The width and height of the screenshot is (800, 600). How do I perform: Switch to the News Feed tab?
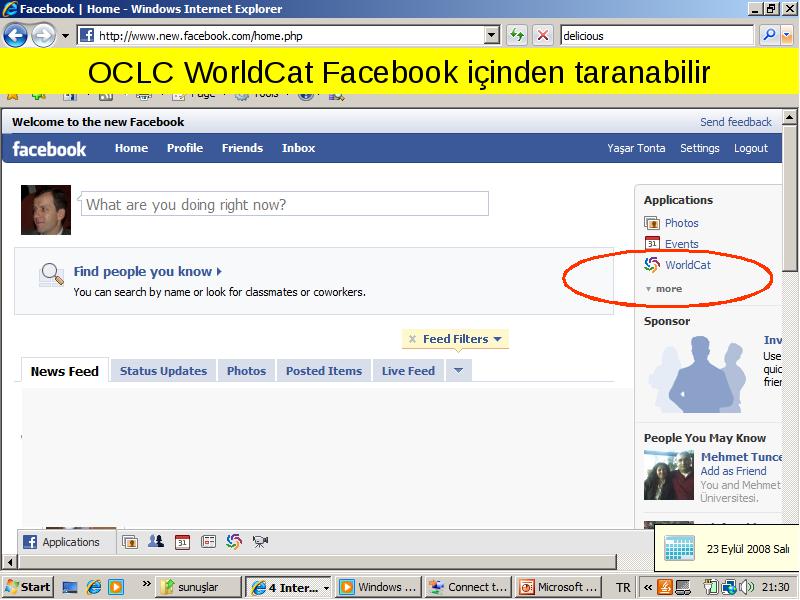click(x=65, y=371)
